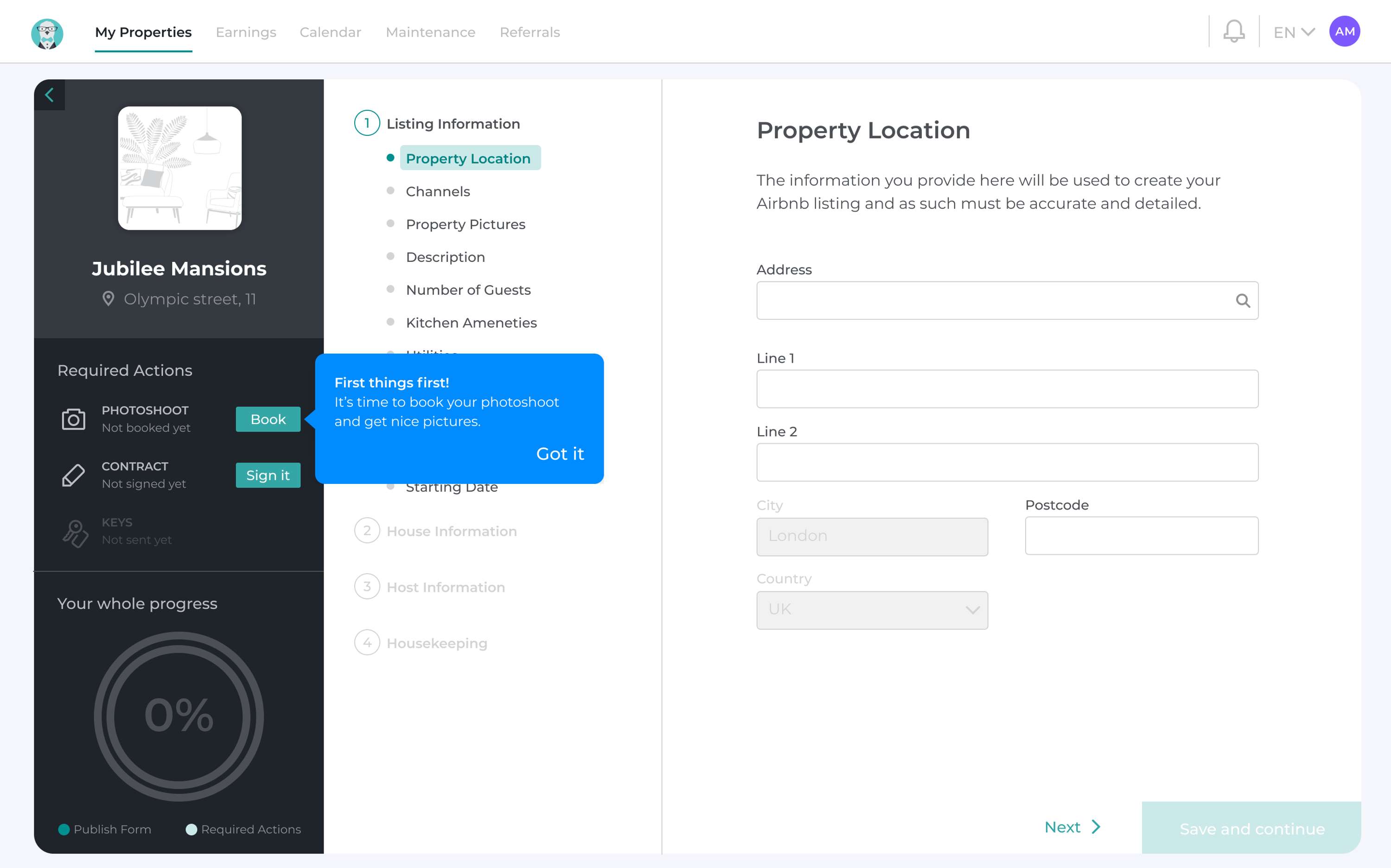Click 'Not signed yet' contract status
This screenshot has height=868, width=1391.
click(144, 484)
